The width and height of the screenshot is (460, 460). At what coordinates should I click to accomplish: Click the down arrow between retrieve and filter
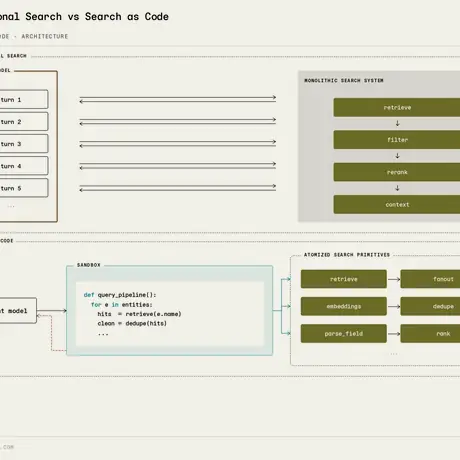point(397,123)
